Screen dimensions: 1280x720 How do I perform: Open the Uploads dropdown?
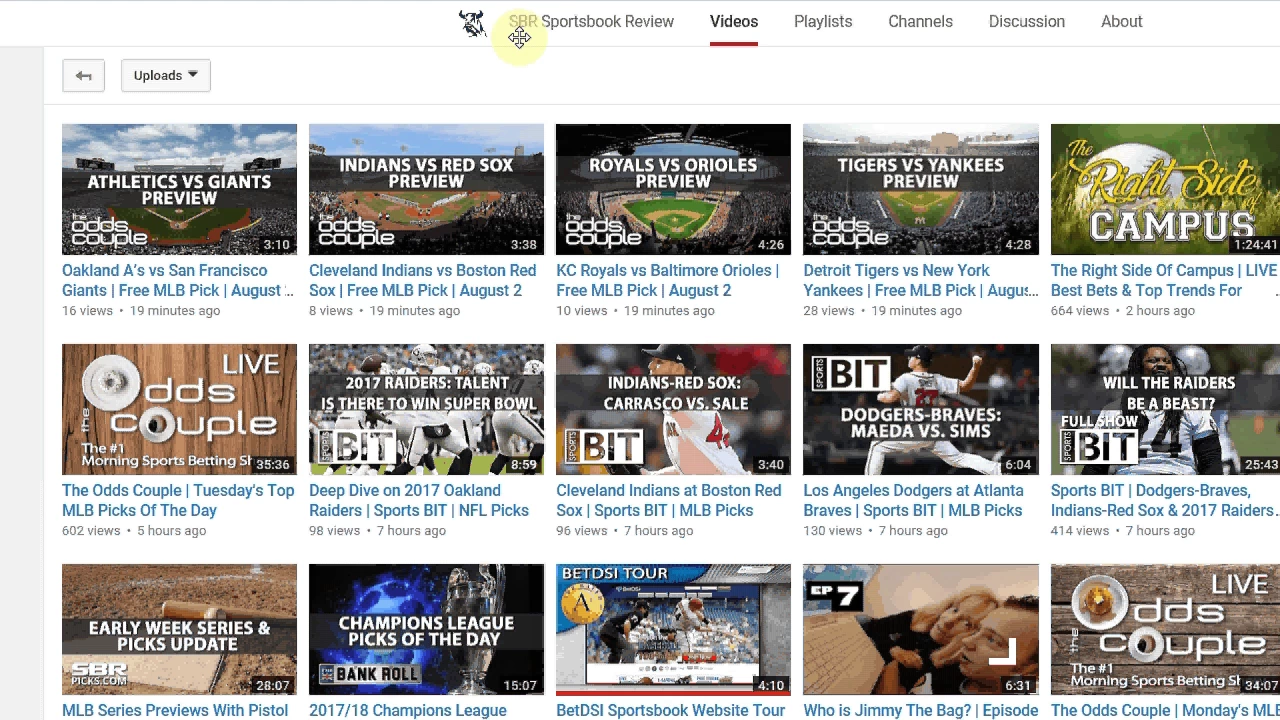click(166, 75)
